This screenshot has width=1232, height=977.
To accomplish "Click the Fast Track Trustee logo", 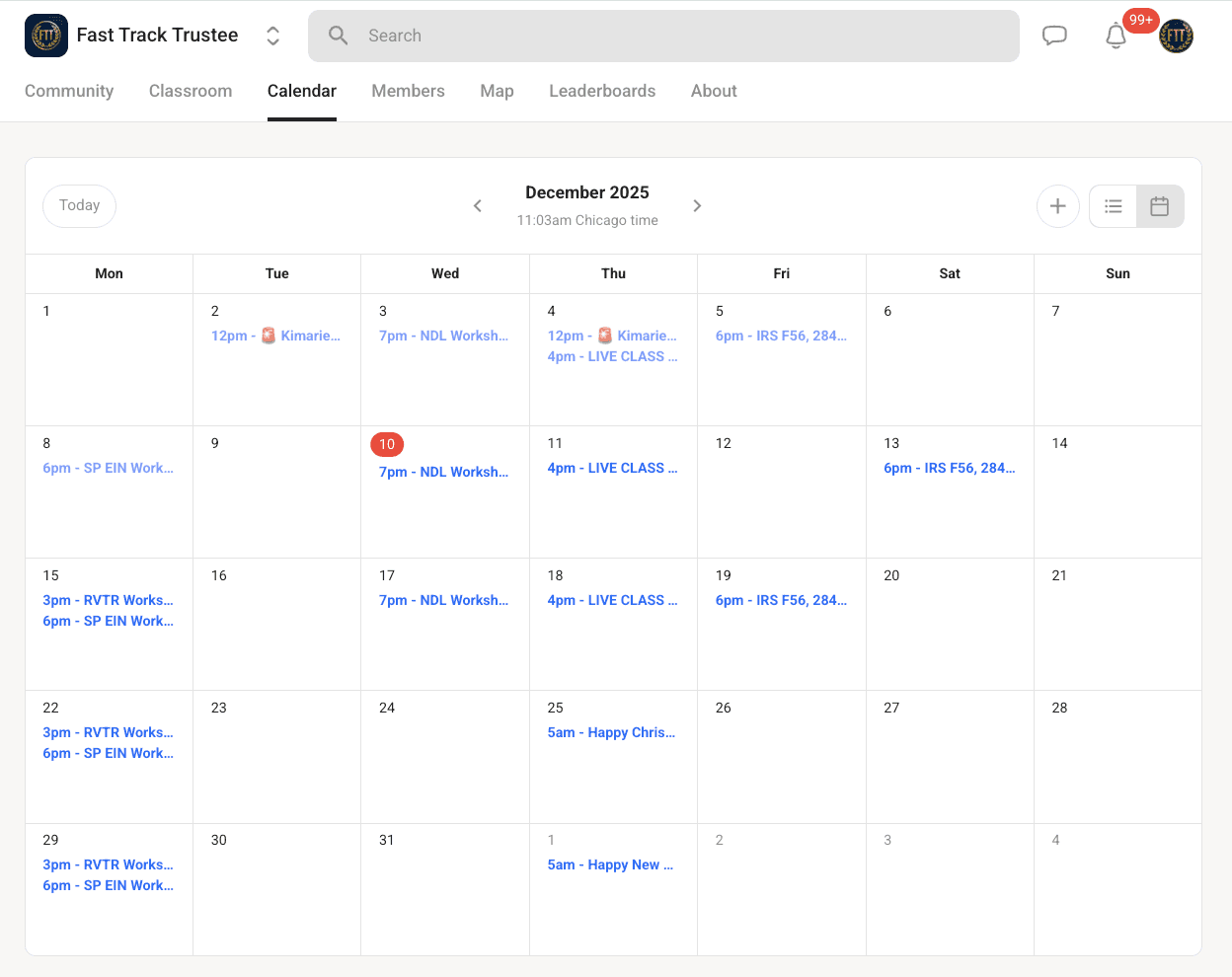I will (x=46, y=35).
